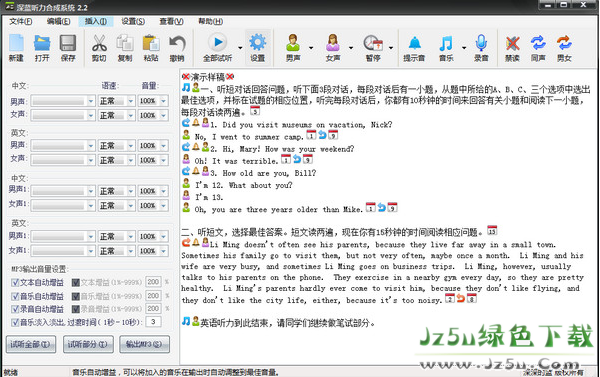
Task: Click the 试听部分 button
Action: 88,344
